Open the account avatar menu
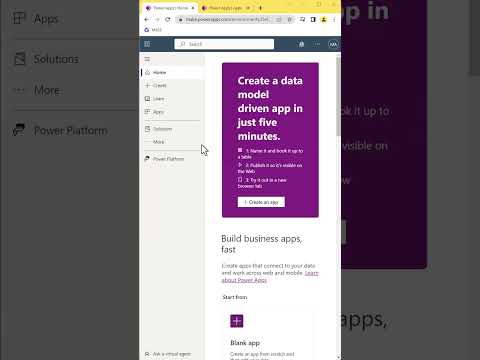 [333, 44]
